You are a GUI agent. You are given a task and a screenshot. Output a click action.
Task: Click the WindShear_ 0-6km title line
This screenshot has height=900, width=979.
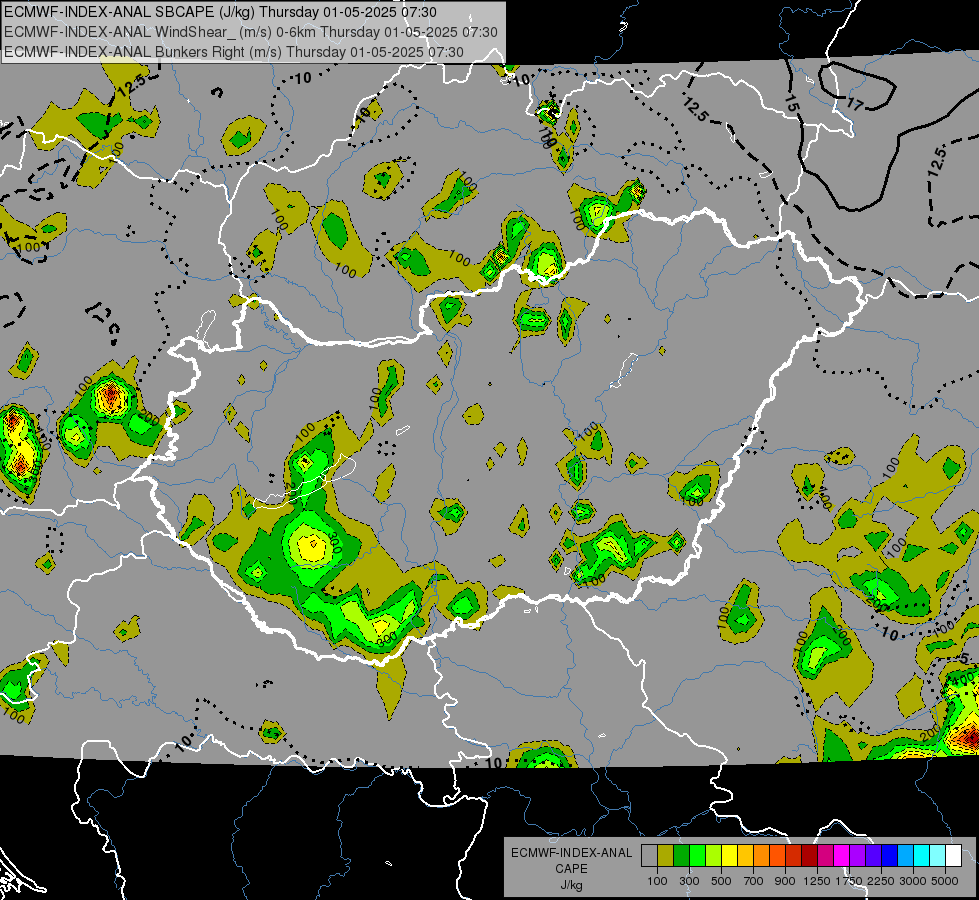pos(251,32)
